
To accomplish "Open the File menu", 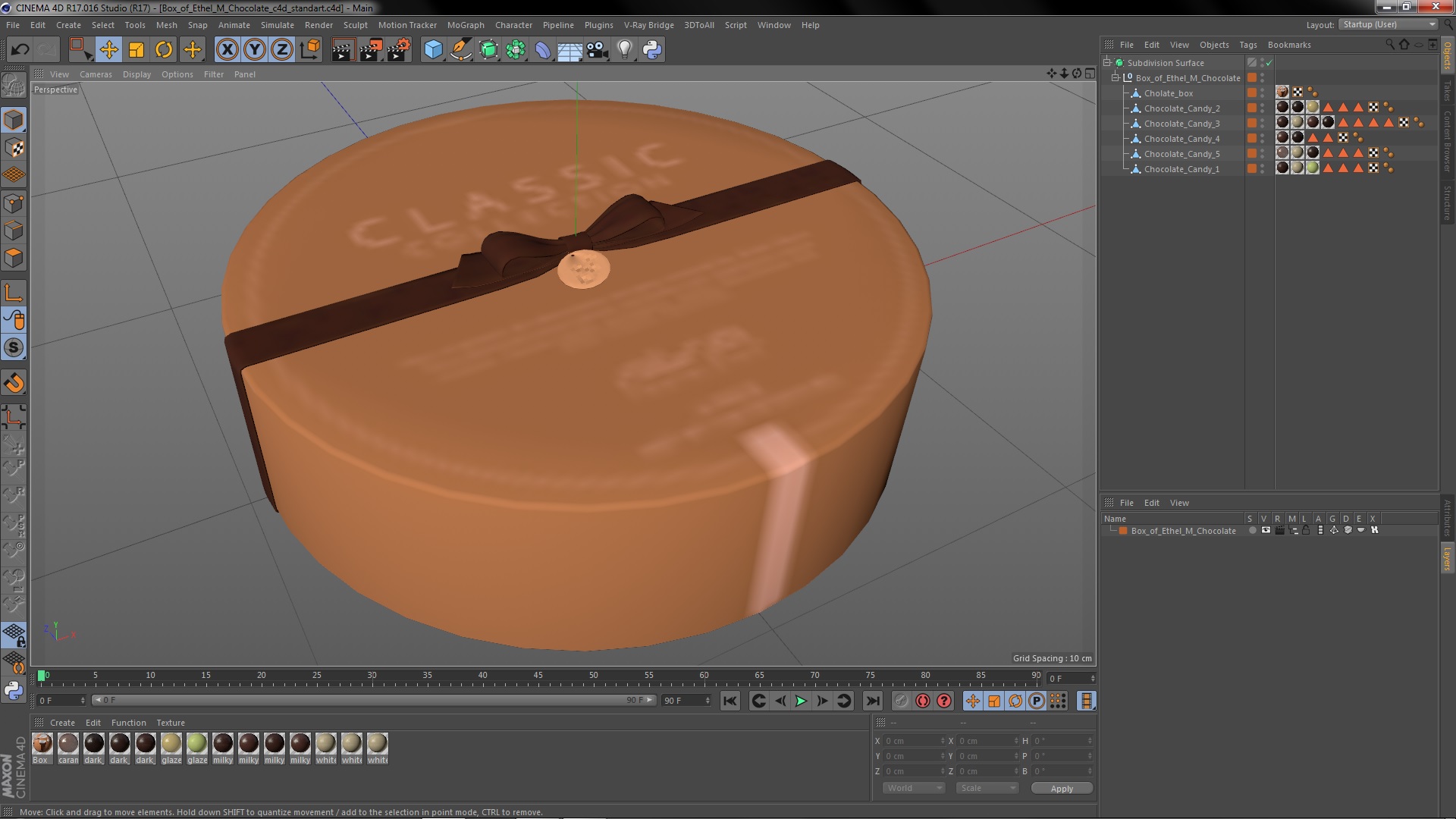I will pyautogui.click(x=13, y=25).
